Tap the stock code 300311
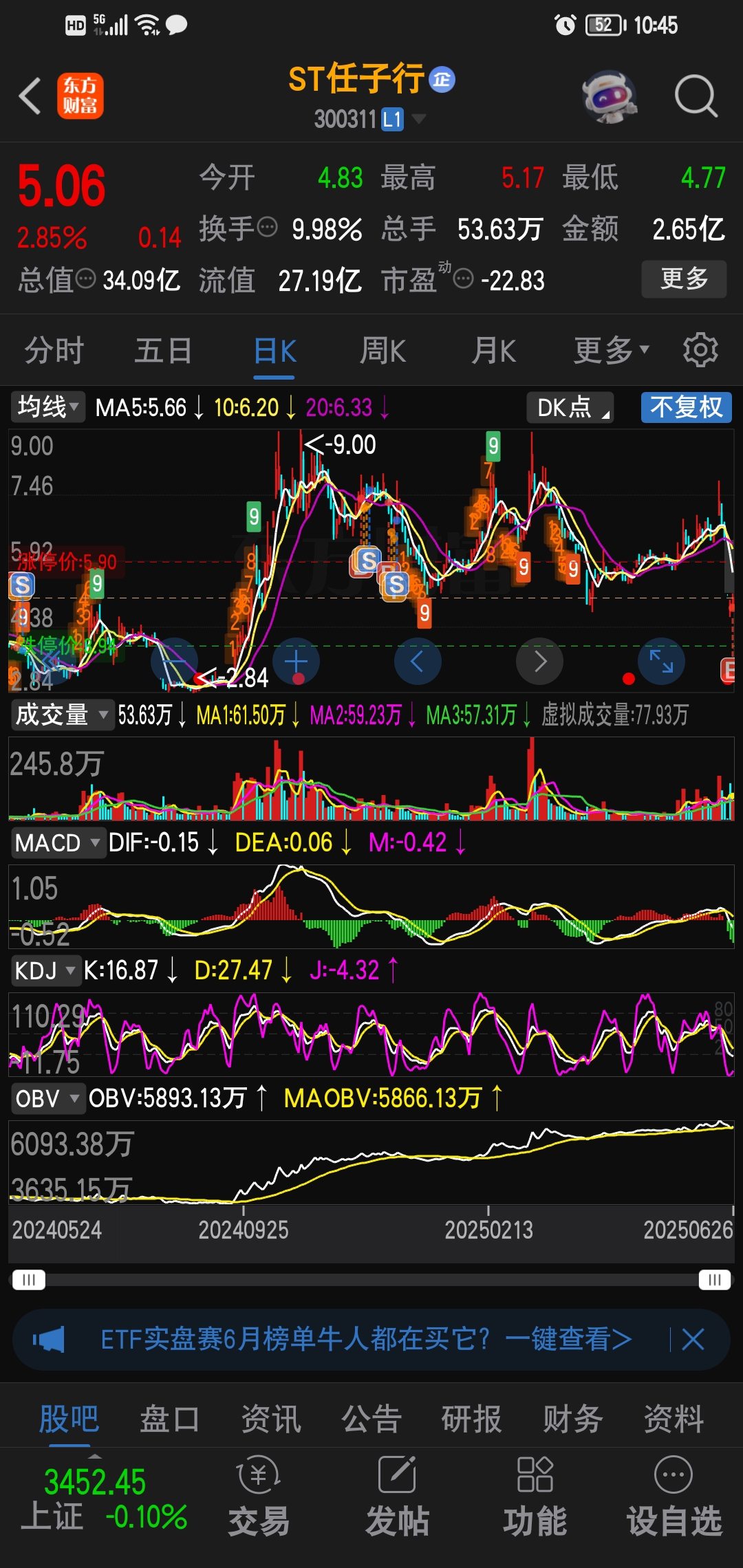 (x=345, y=120)
